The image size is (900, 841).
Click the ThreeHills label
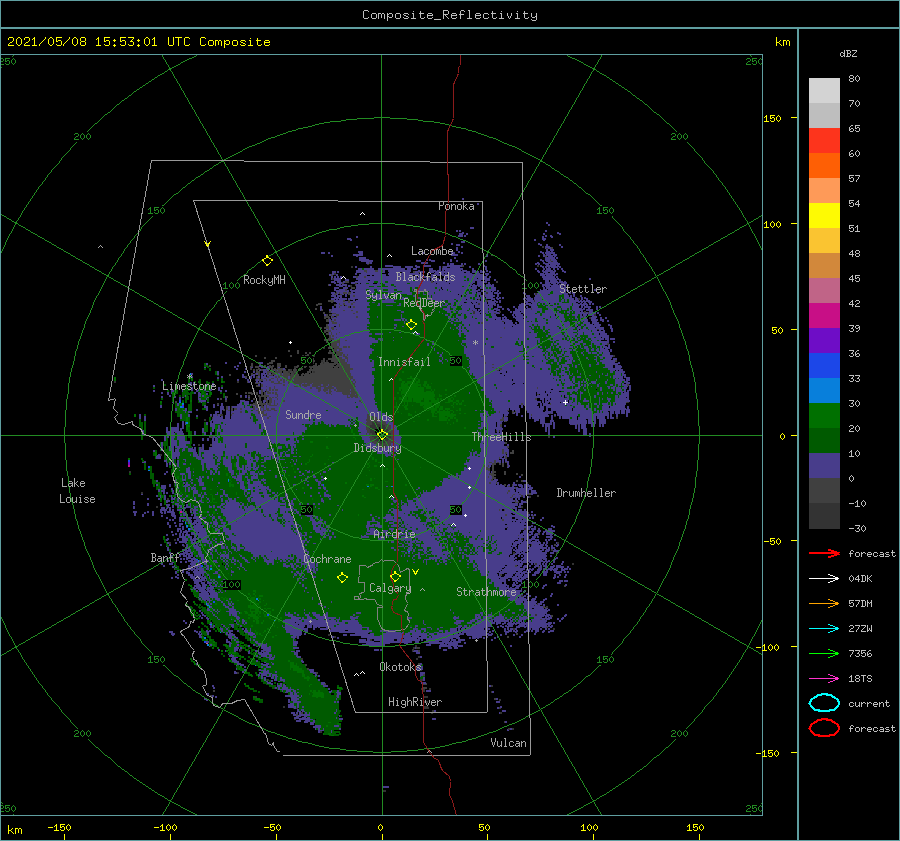(x=501, y=437)
